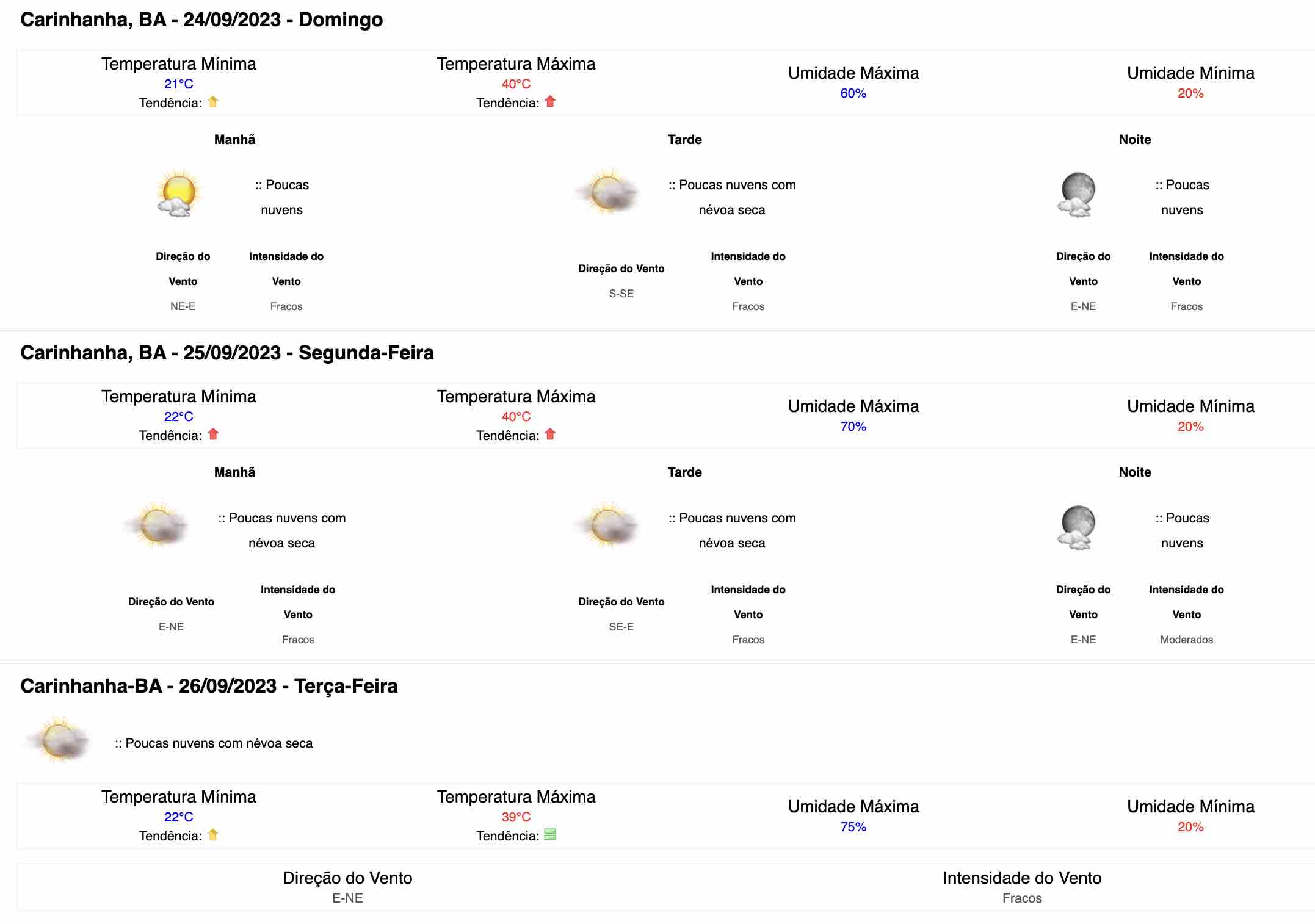Click the sunny morning icon for 24/09
The image size is (1315, 924).
click(x=178, y=193)
